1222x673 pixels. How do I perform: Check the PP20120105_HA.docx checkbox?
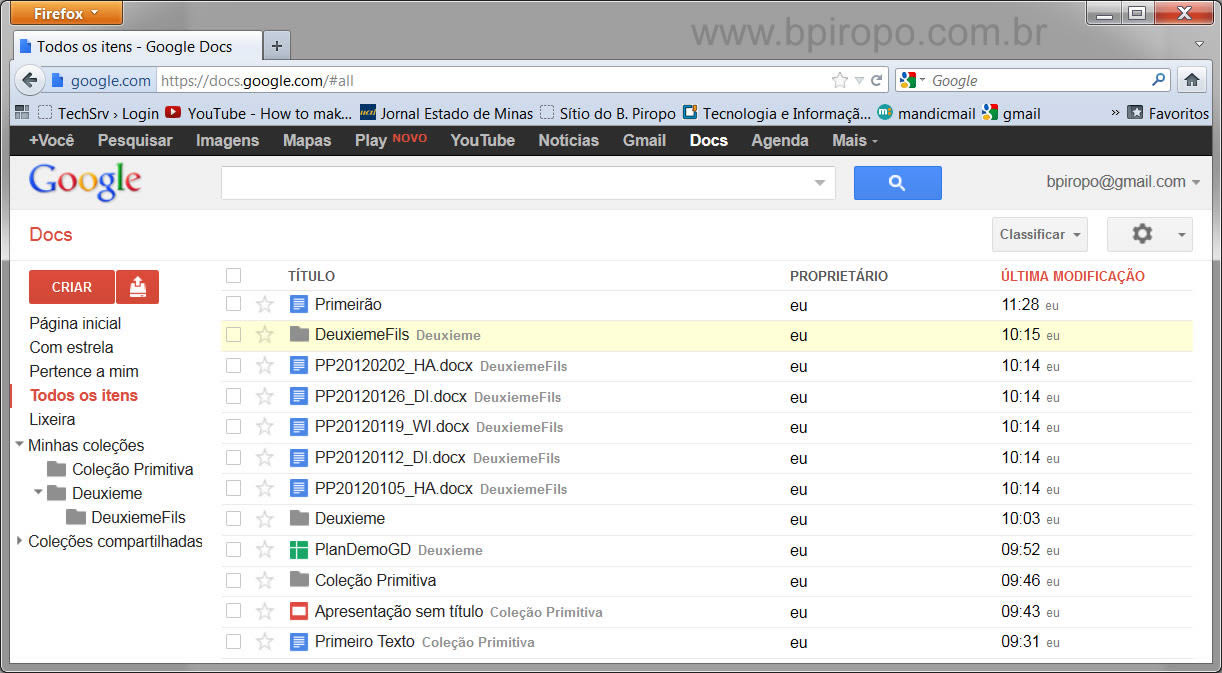click(x=233, y=488)
